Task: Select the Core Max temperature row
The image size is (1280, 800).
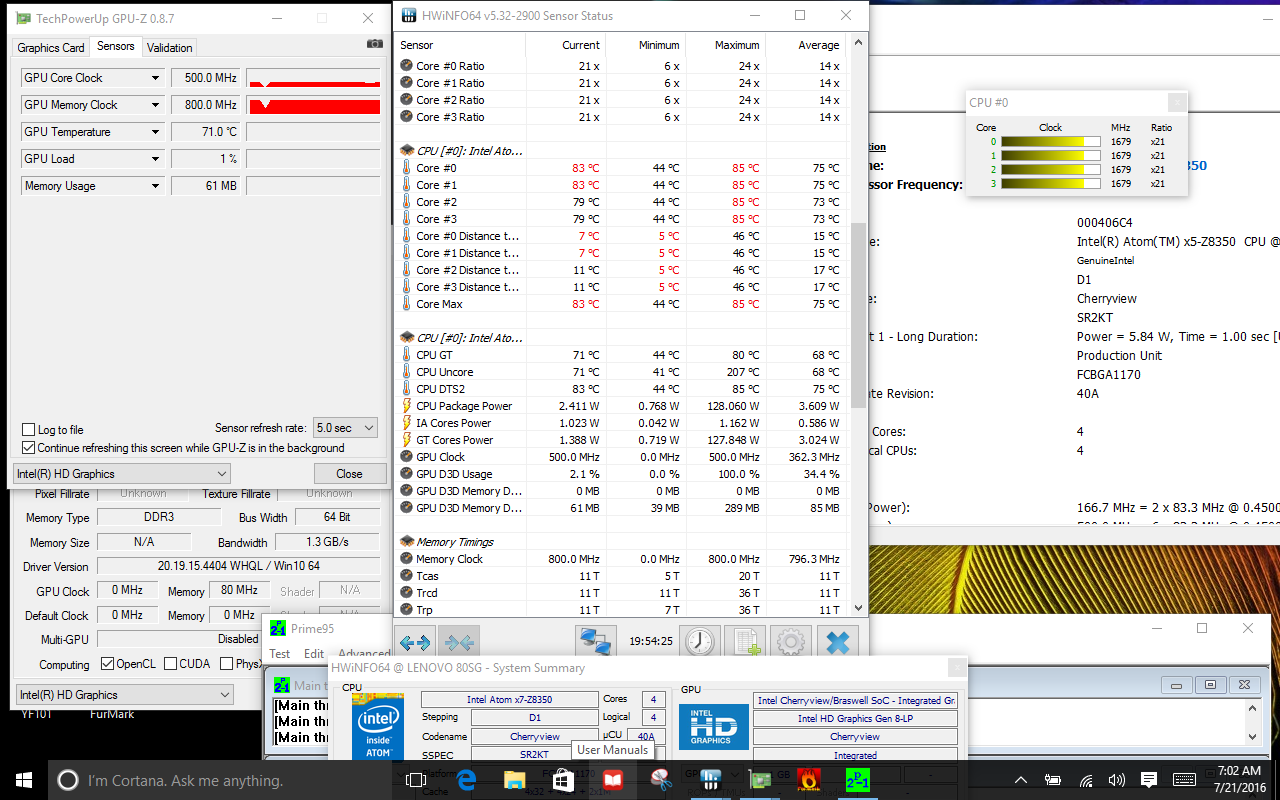Action: pos(621,304)
